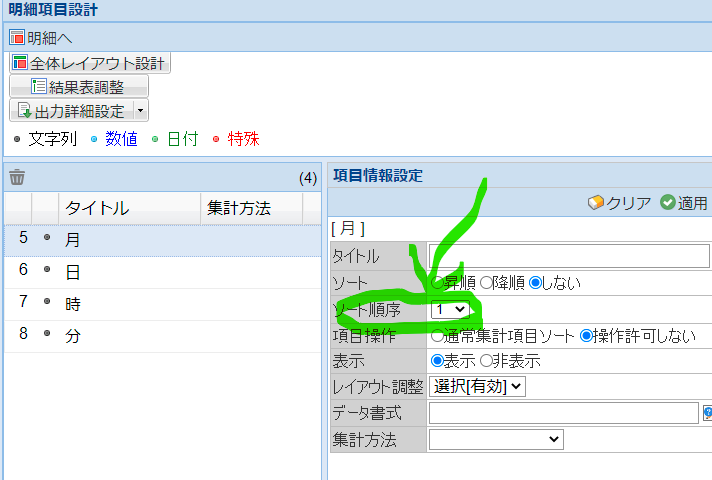Select 降順 sort radio button
This screenshot has height=480, width=712.
[486, 283]
